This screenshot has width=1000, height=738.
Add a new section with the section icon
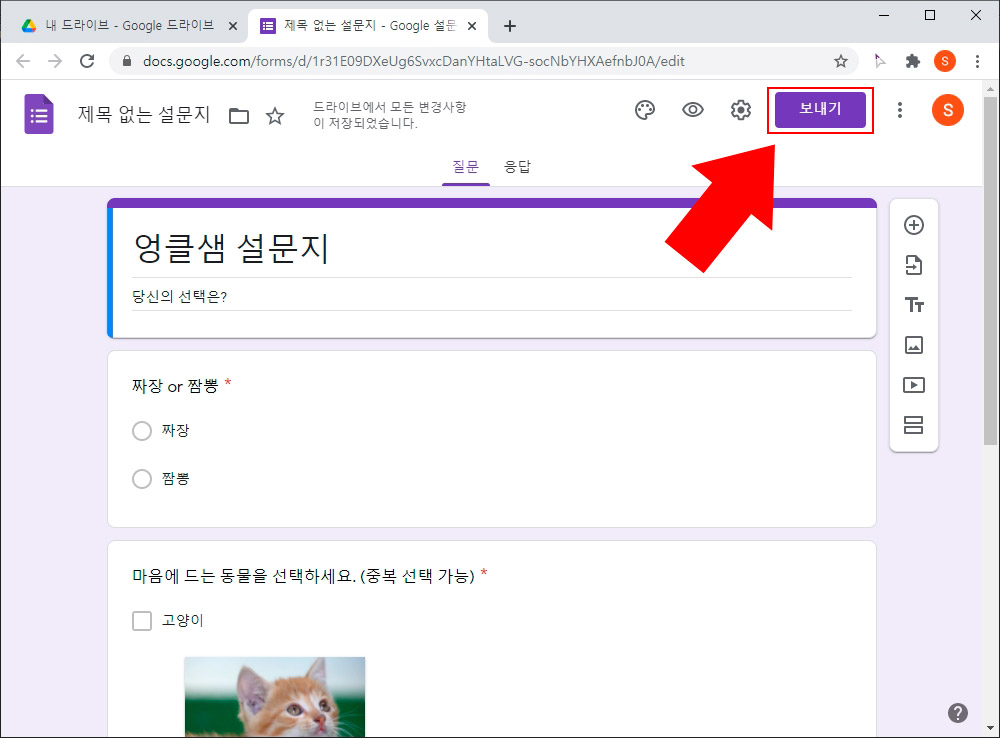(x=913, y=425)
